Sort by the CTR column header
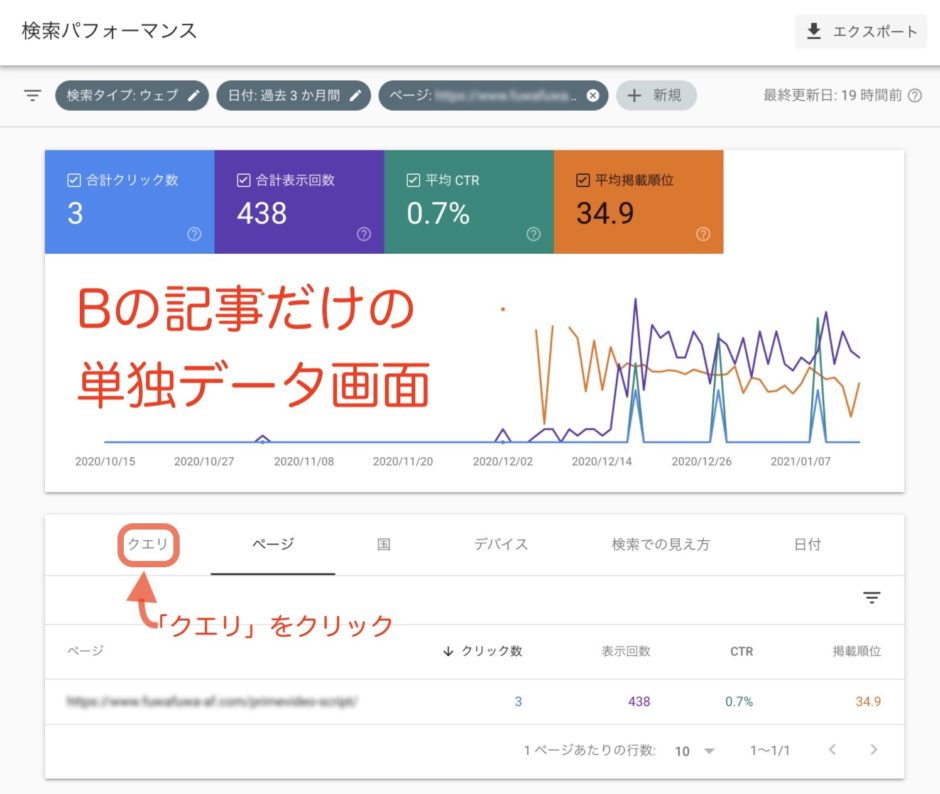Screen dimensions: 940x794 tap(742, 651)
